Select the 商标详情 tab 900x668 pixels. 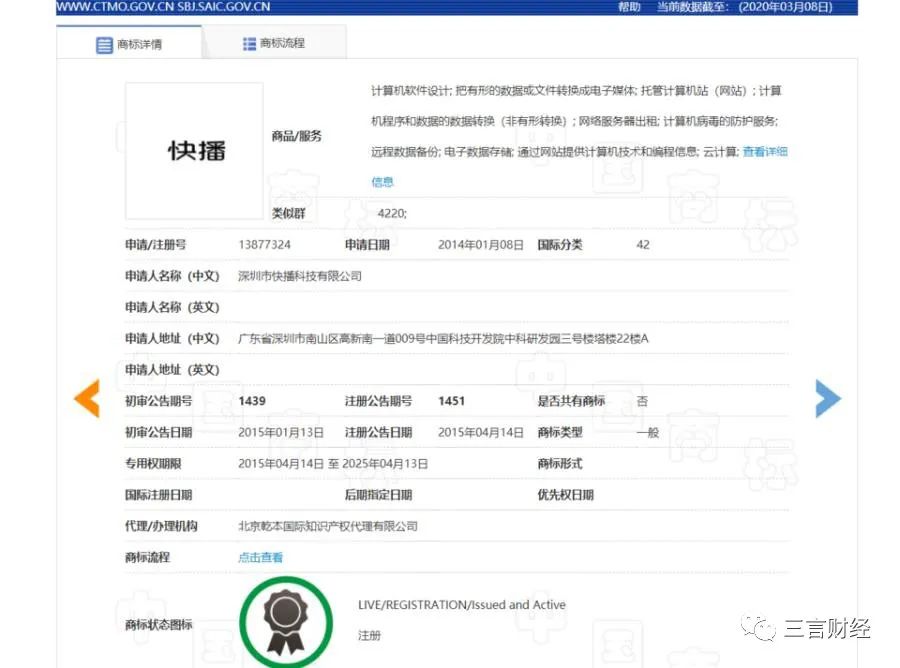pyautogui.click(x=140, y=44)
